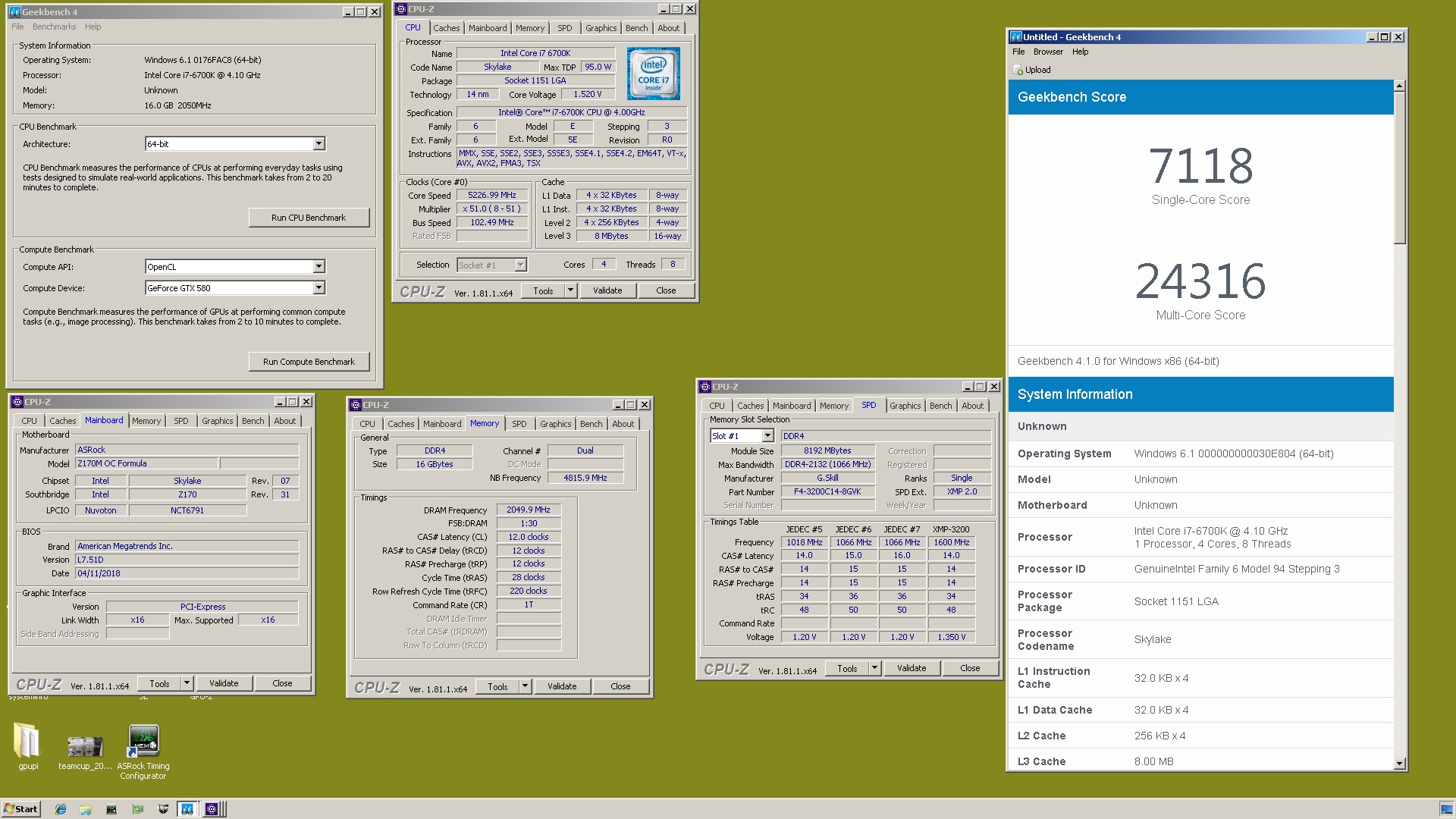1456x819 pixels.
Task: Open the Graphics tab in the CPU-Z Mainboard window
Action: point(218,421)
